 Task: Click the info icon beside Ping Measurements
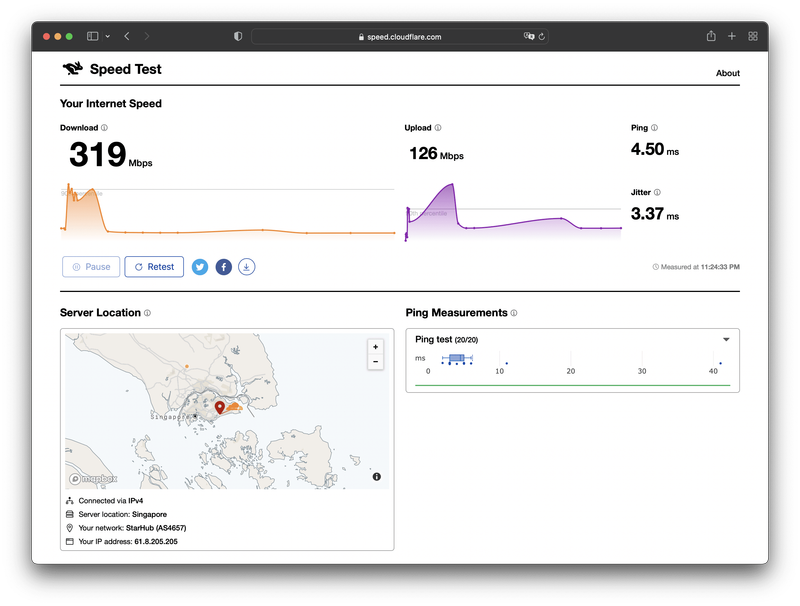pos(514,313)
